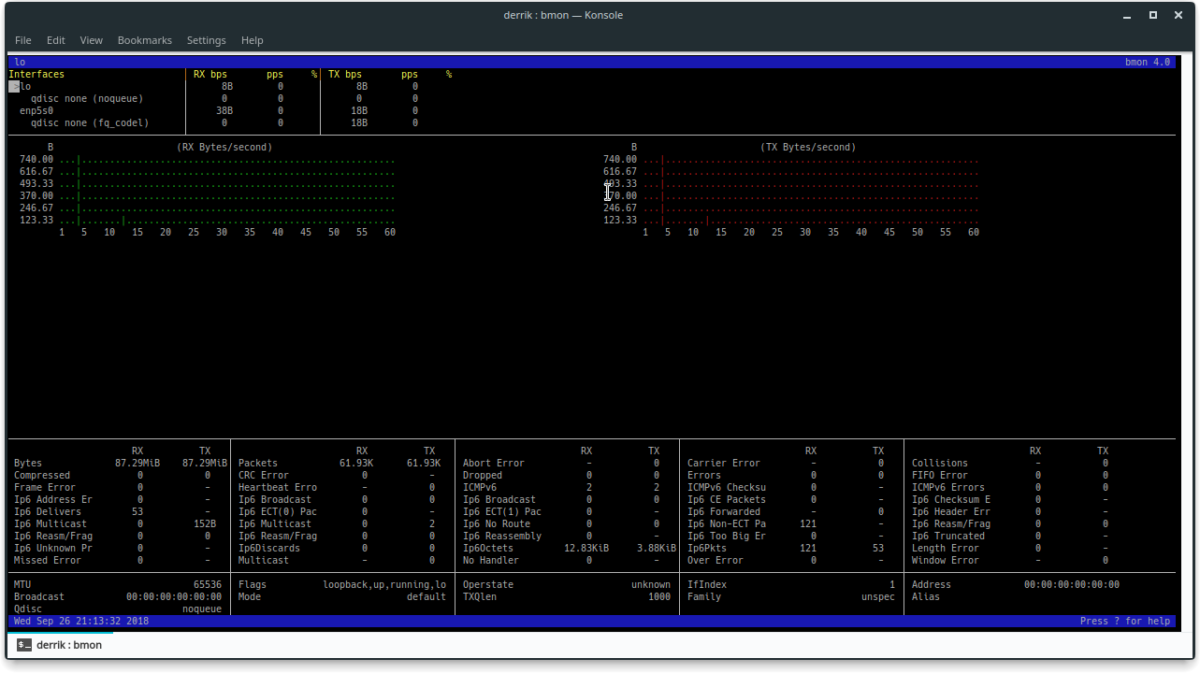This screenshot has height=673, width=1200.
Task: Click the 'Over Error' label
Action: [715, 560]
